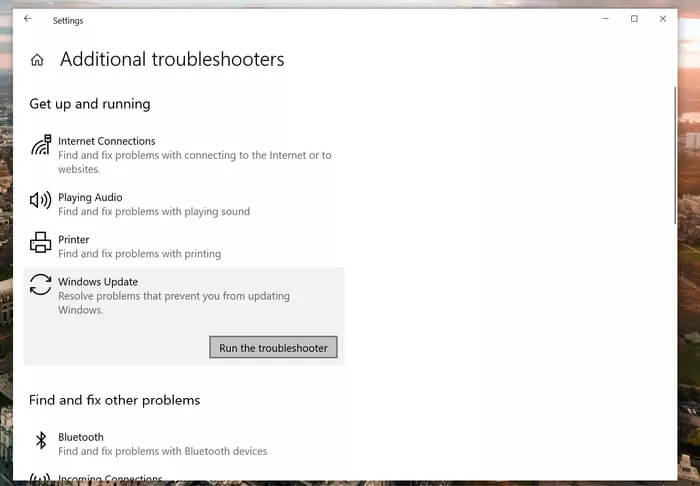Open Settings home via the house icon
Screen dimensions: 700x486
click(x=37, y=59)
